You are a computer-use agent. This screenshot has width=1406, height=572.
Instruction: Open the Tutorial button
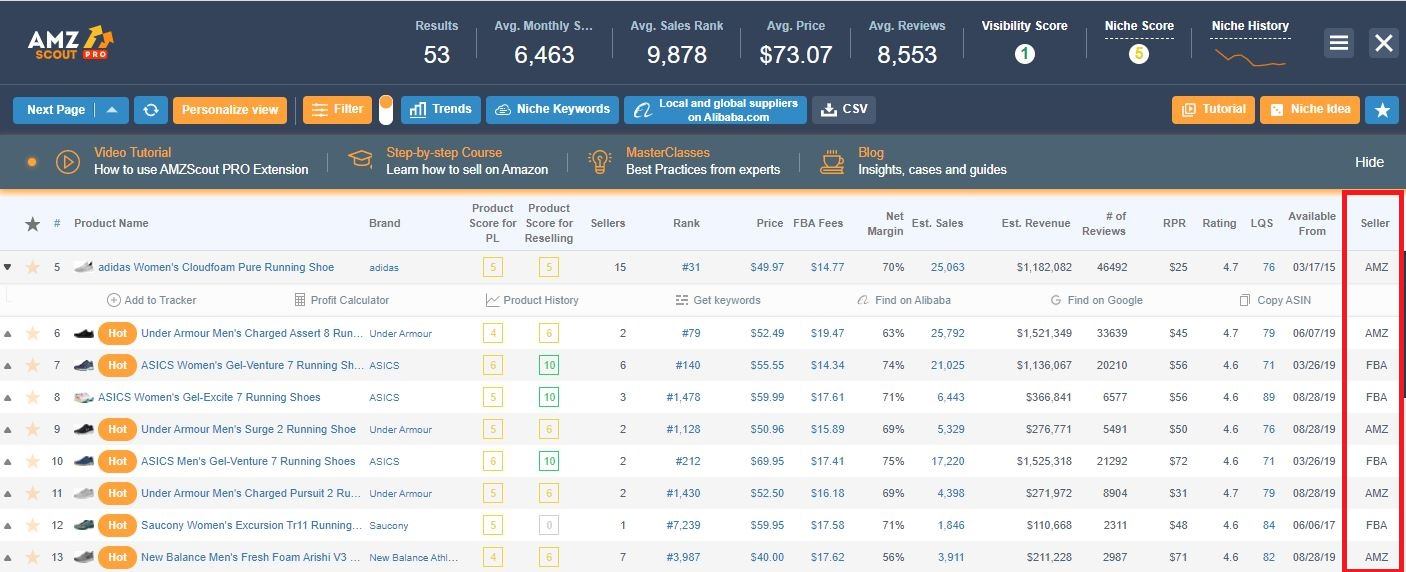[x=1213, y=110]
